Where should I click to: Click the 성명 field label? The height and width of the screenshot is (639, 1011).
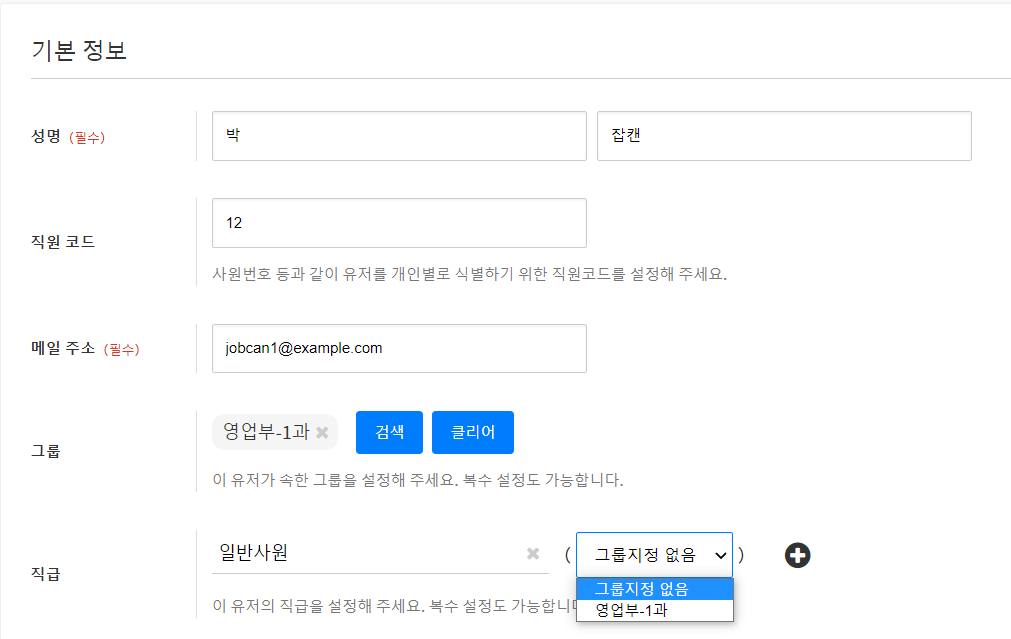coord(46,137)
